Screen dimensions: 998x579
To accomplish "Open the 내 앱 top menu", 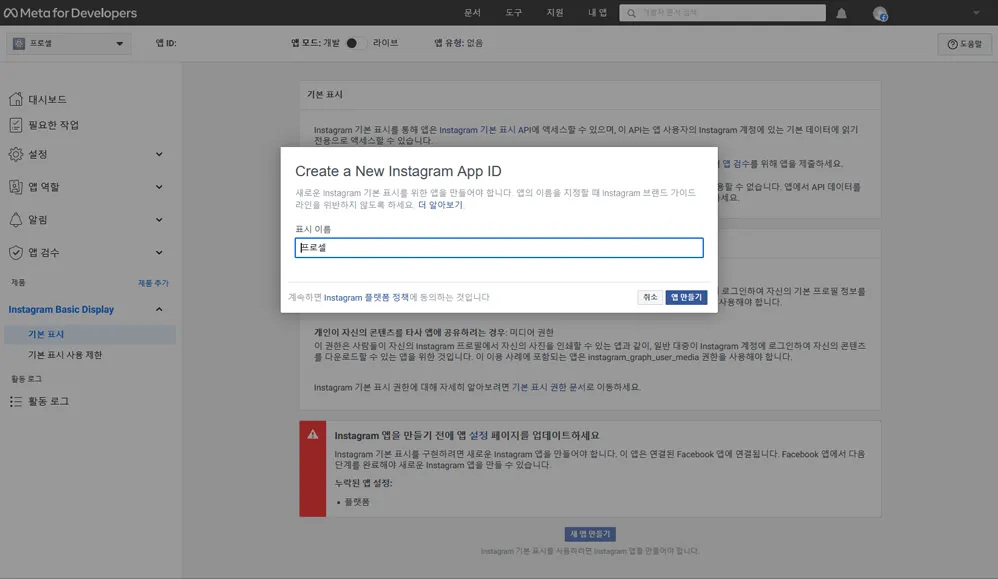I will [597, 13].
